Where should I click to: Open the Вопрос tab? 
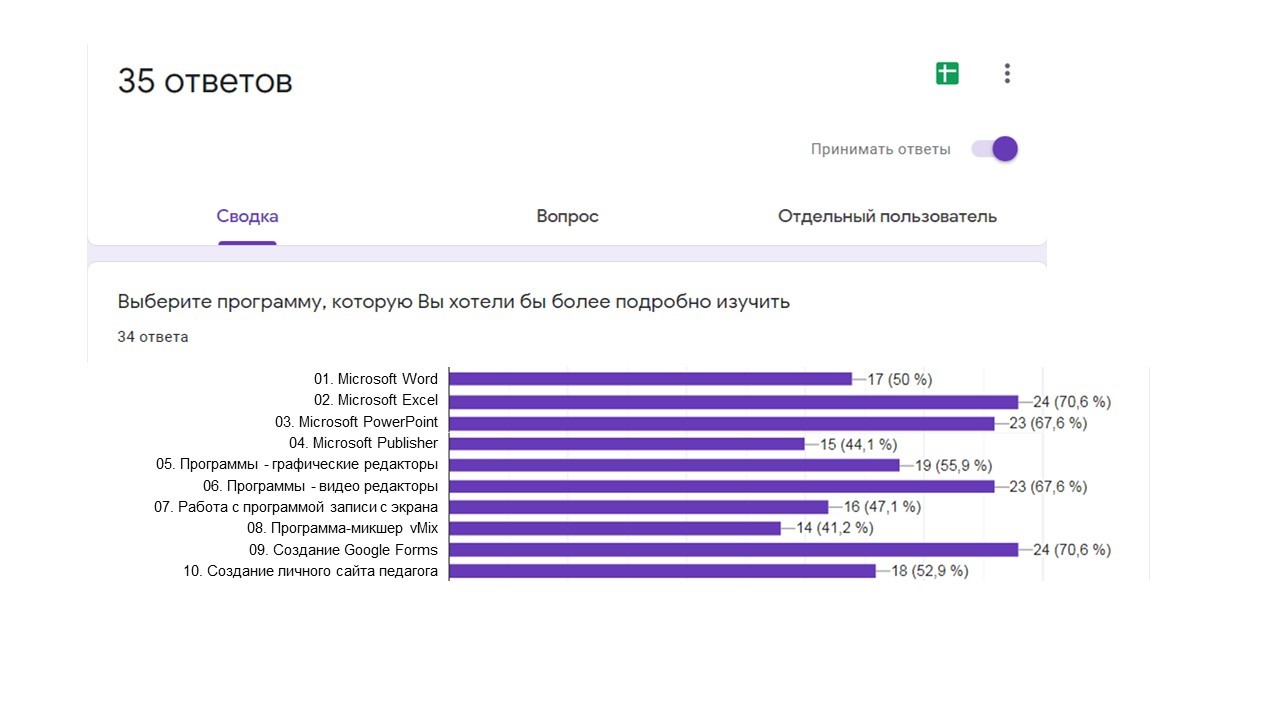point(567,216)
